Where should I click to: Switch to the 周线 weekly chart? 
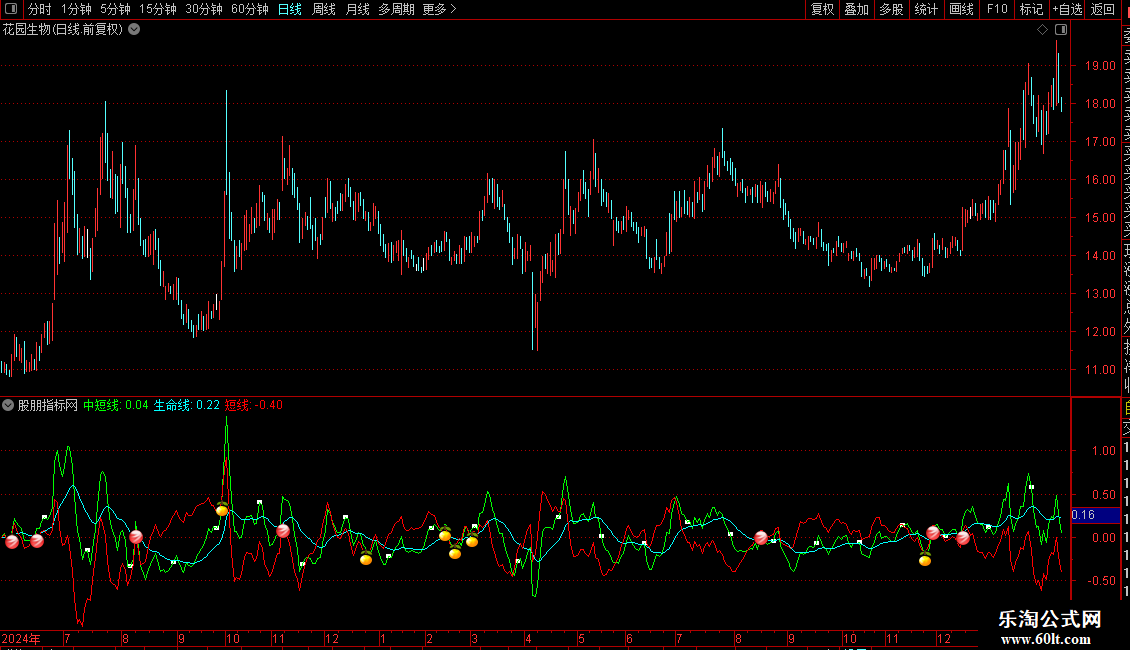click(x=324, y=9)
